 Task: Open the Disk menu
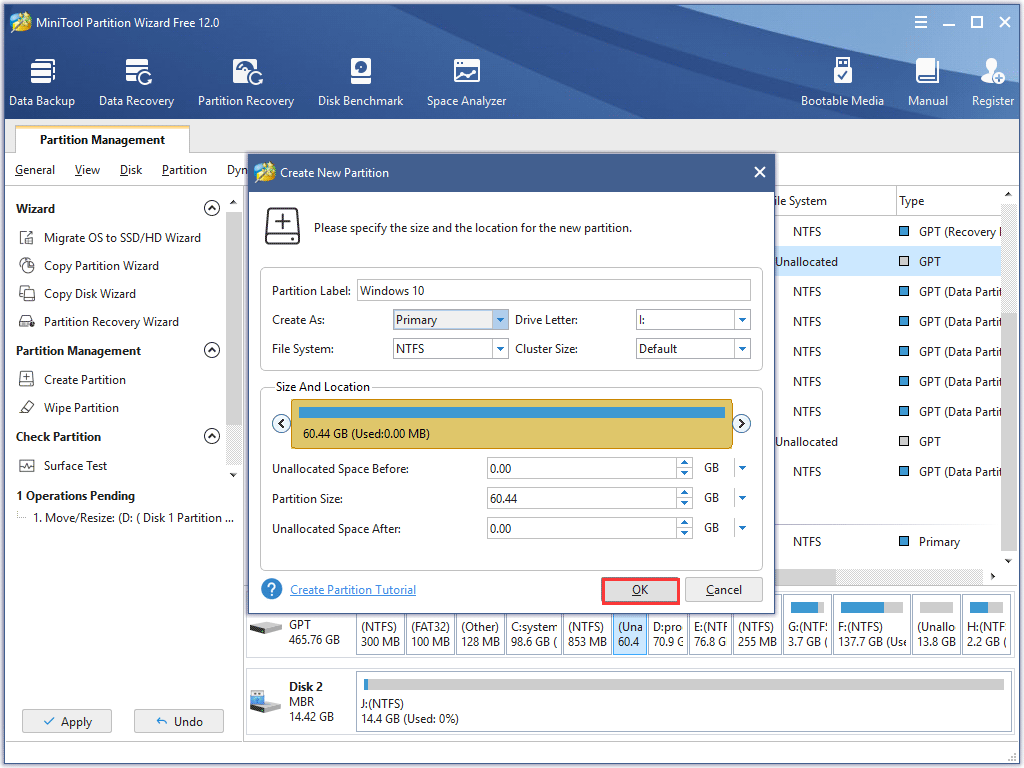pos(130,170)
